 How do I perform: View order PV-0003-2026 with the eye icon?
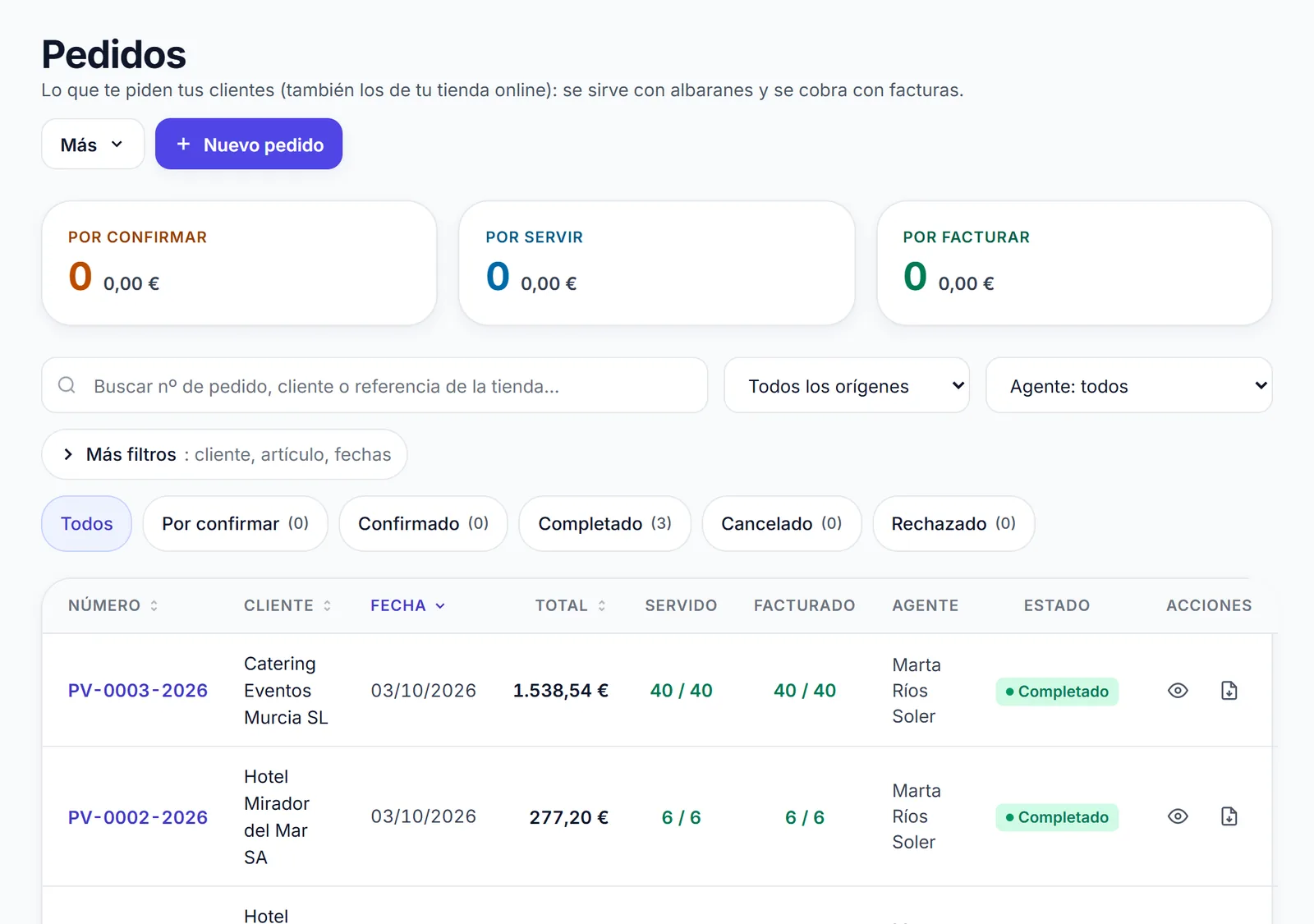pyautogui.click(x=1178, y=691)
